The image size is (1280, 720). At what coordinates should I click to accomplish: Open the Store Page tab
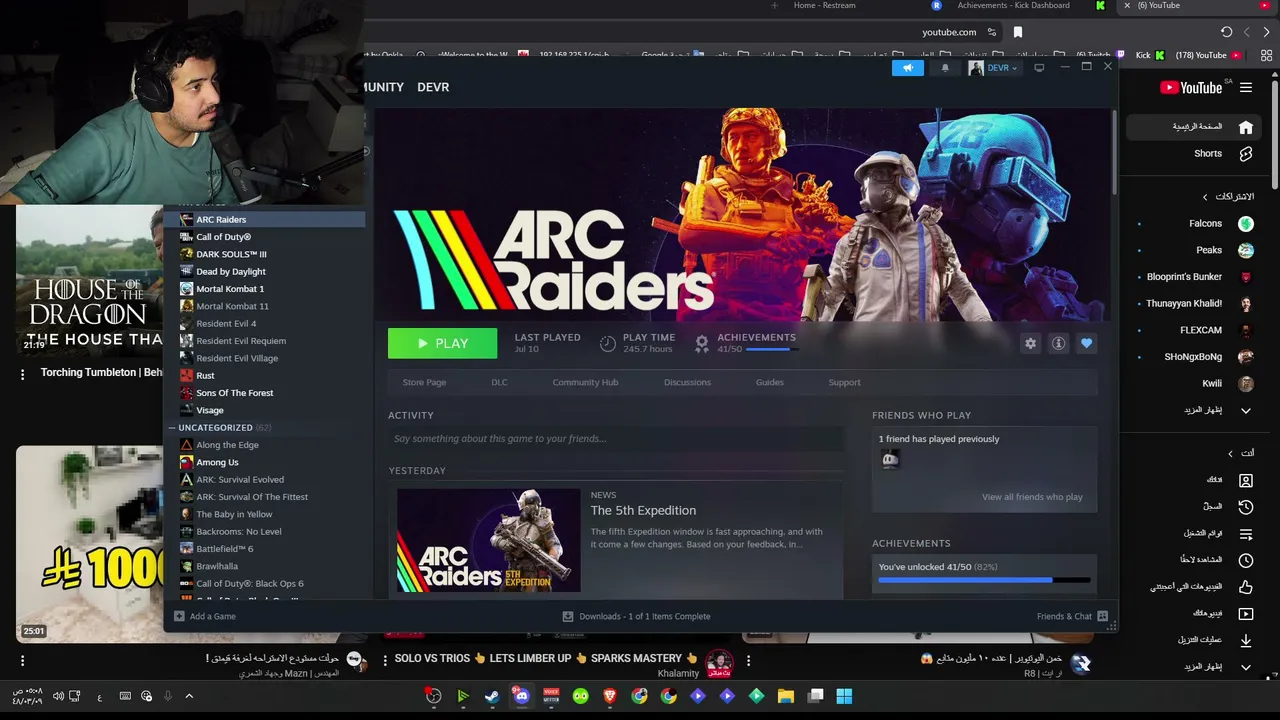click(424, 382)
